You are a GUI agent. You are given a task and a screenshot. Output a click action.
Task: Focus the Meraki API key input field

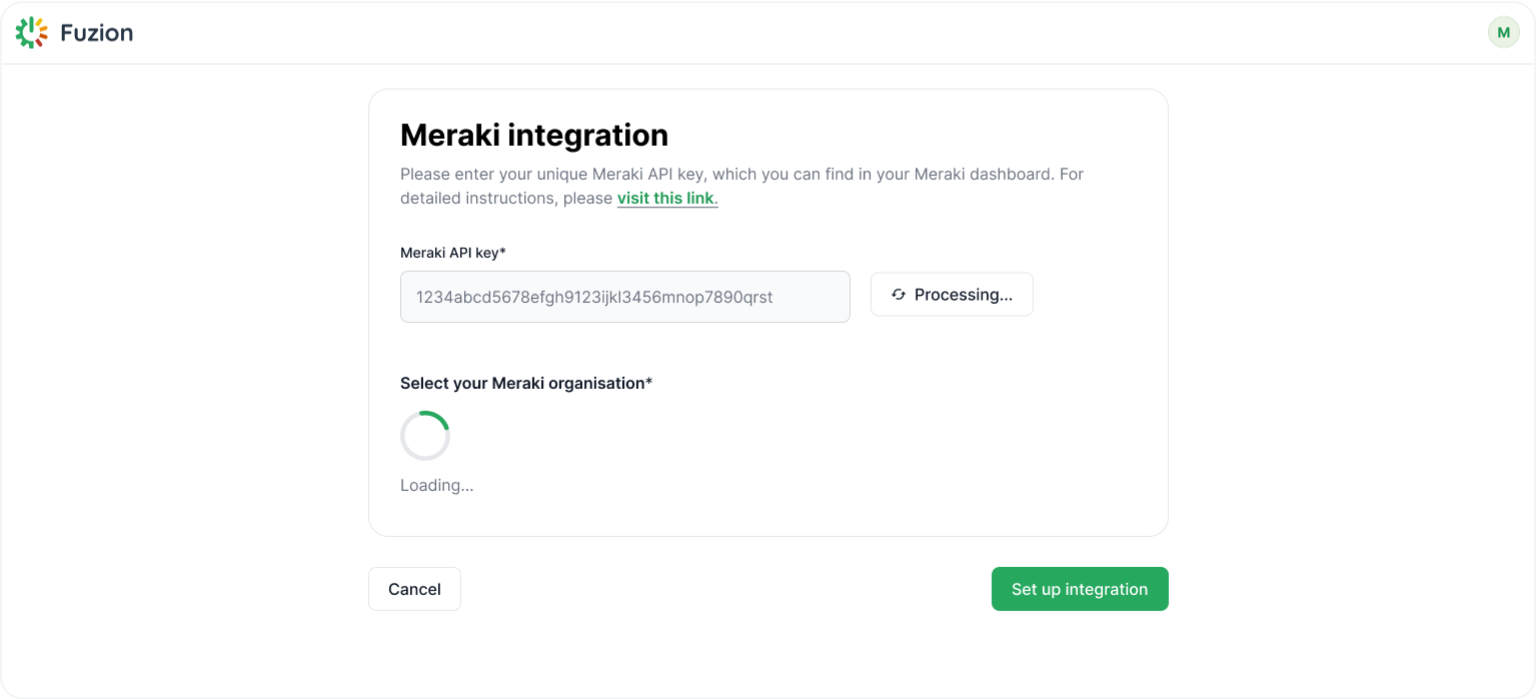pyautogui.click(x=625, y=297)
